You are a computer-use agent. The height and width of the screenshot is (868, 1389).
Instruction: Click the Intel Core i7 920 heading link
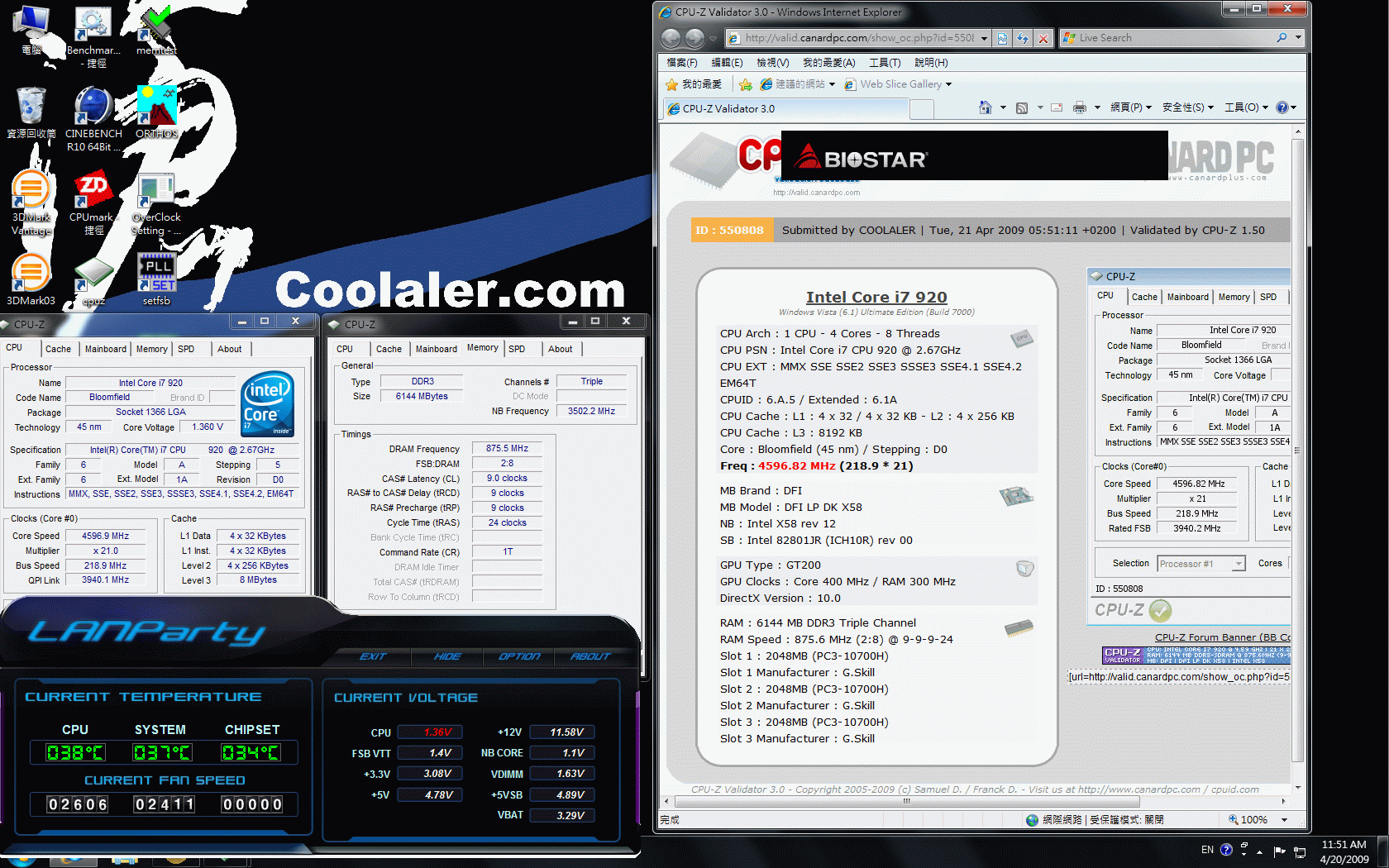876,297
